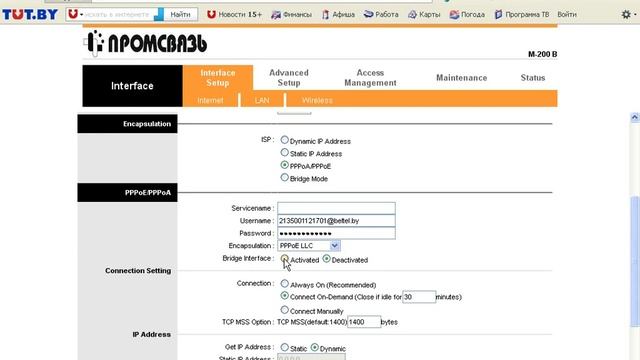Click the Username input field

tap(336, 221)
